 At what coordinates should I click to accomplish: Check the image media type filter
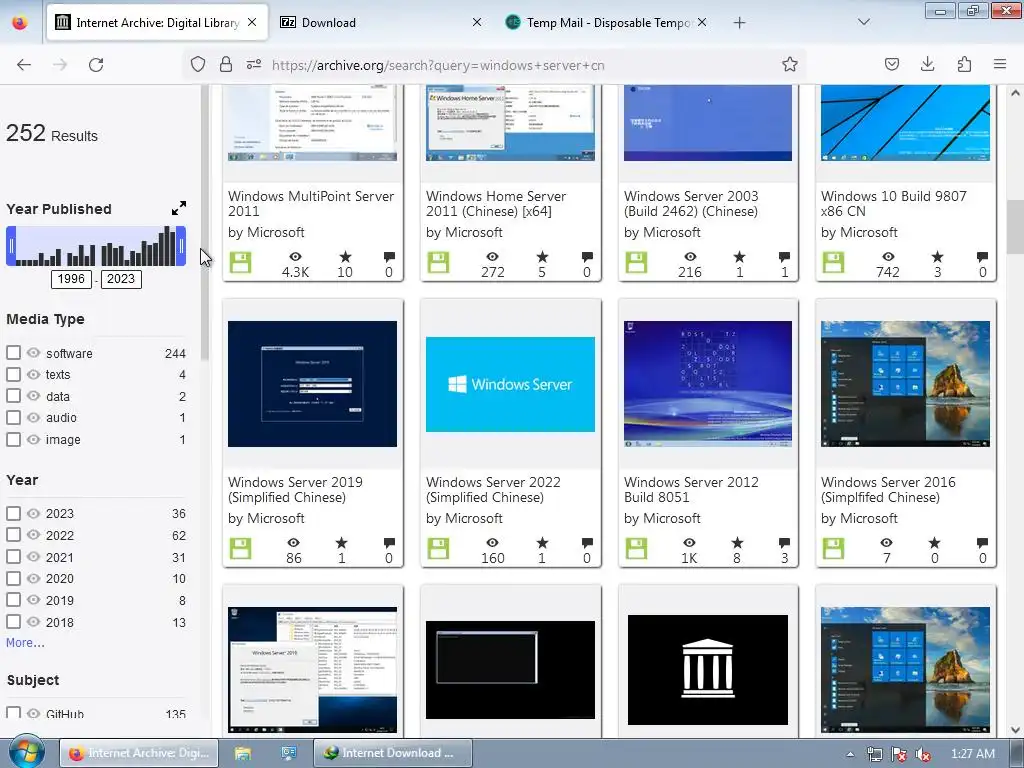point(13,439)
